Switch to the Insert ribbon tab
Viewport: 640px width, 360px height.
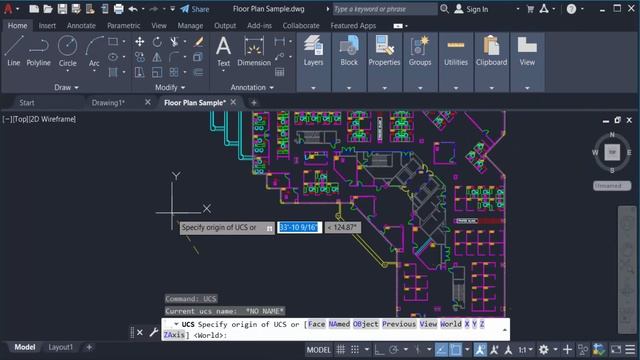pyautogui.click(x=47, y=26)
